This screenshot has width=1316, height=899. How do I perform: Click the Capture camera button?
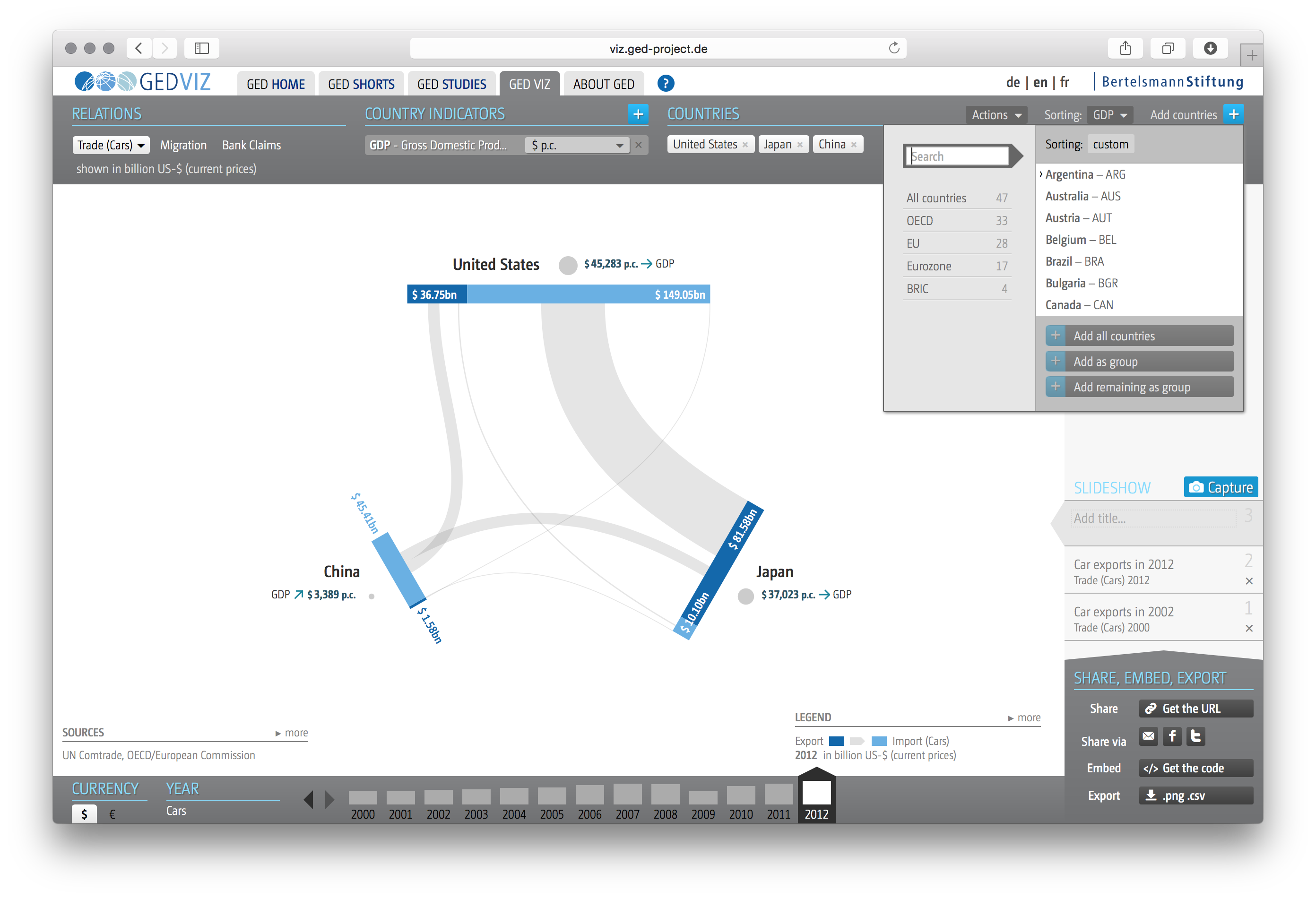pos(1221,487)
